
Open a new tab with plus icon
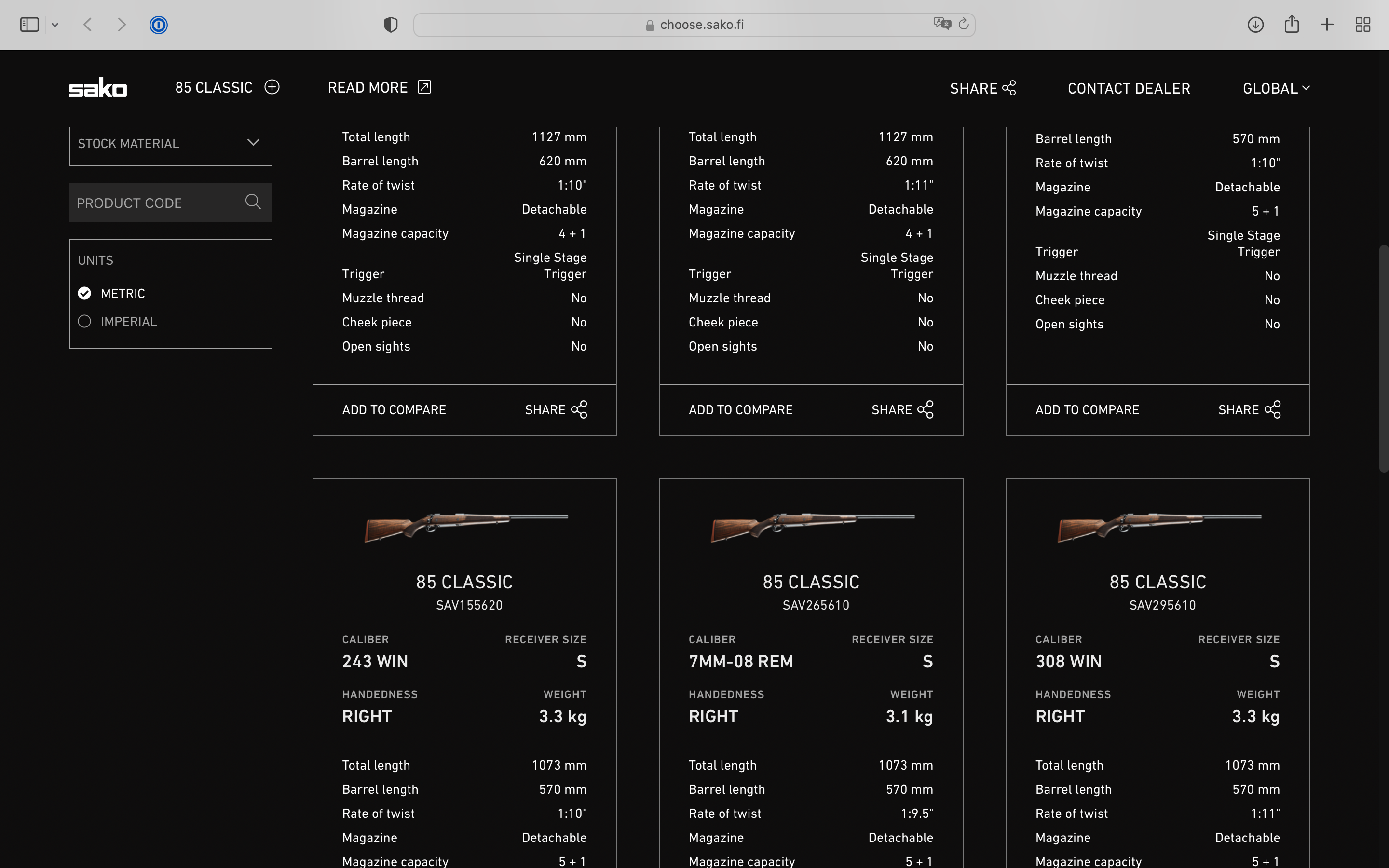(x=1327, y=25)
